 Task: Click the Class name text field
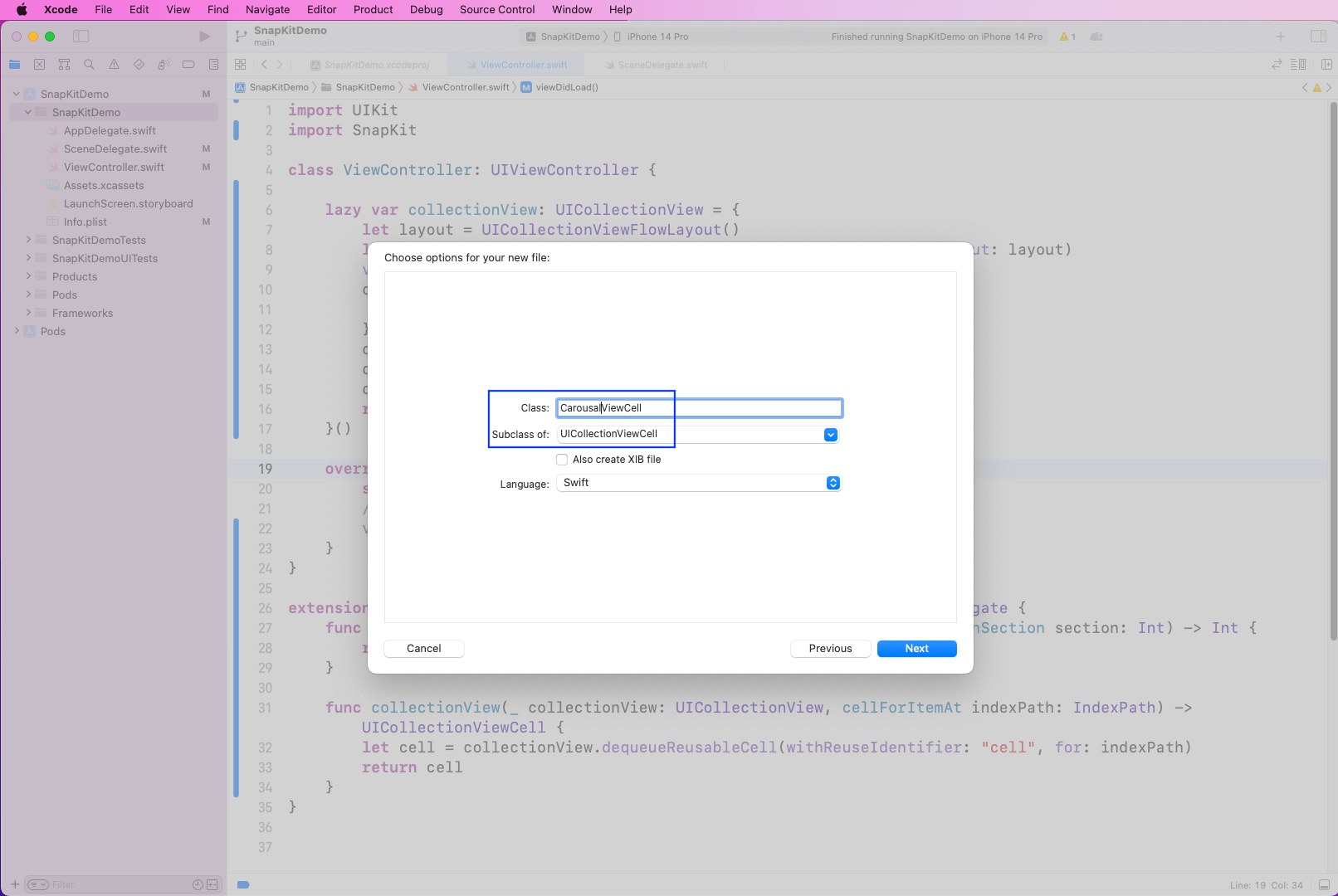tap(699, 408)
